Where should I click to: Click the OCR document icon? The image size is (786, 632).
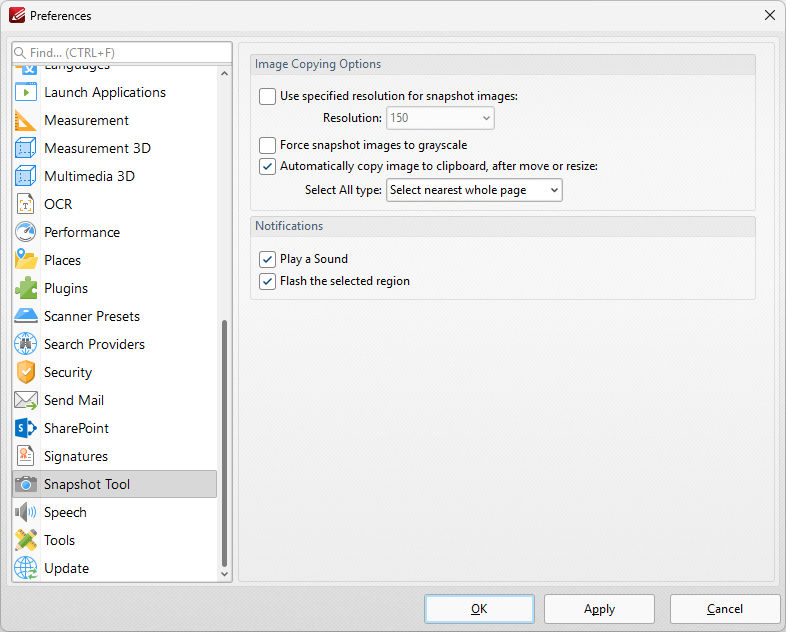(26, 204)
